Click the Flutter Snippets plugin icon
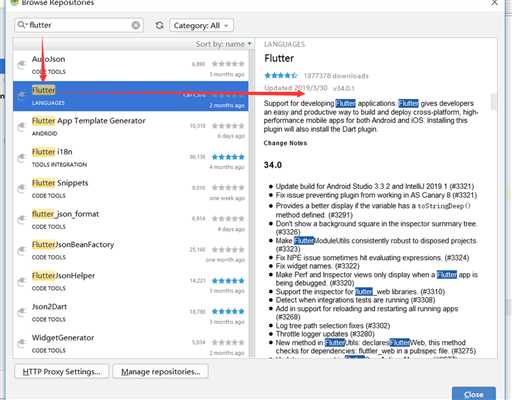 tap(22, 189)
